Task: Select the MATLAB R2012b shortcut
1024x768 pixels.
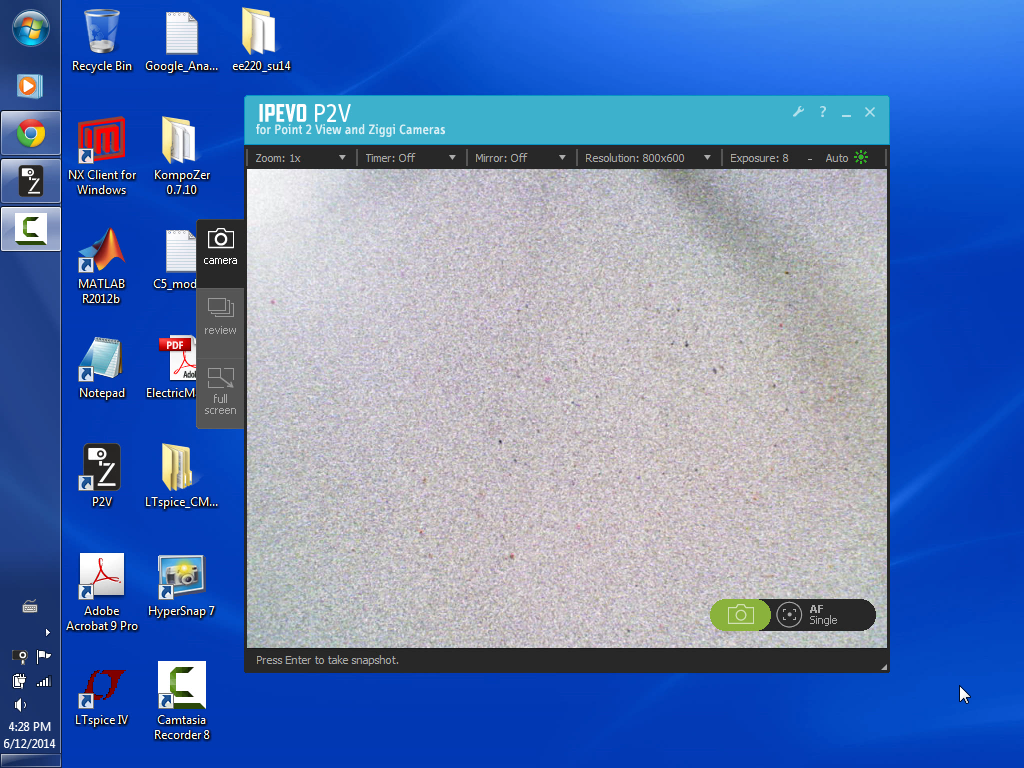Action: (102, 266)
